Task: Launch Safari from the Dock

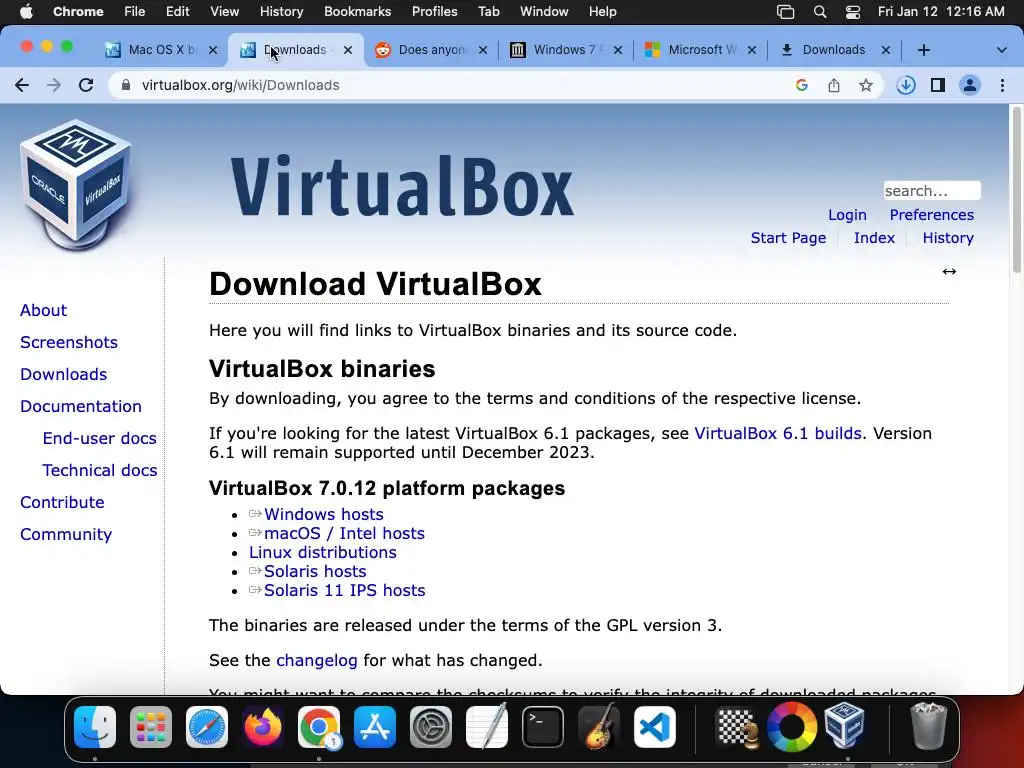Action: click(x=207, y=726)
